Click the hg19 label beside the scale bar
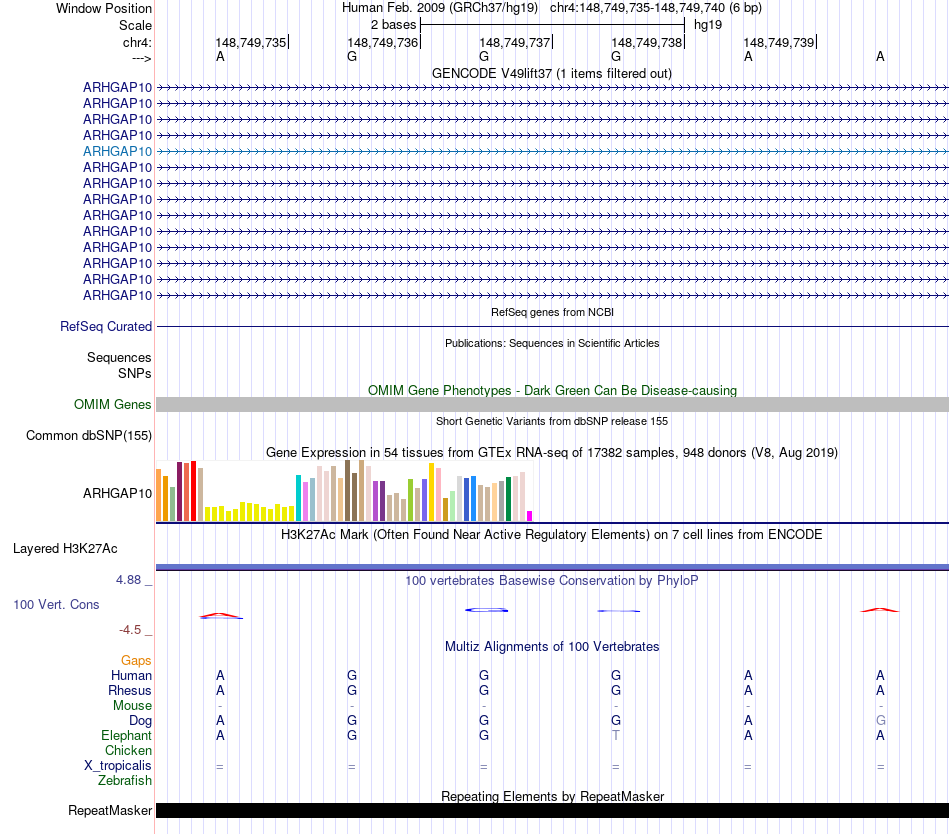The image size is (950, 834). [708, 25]
